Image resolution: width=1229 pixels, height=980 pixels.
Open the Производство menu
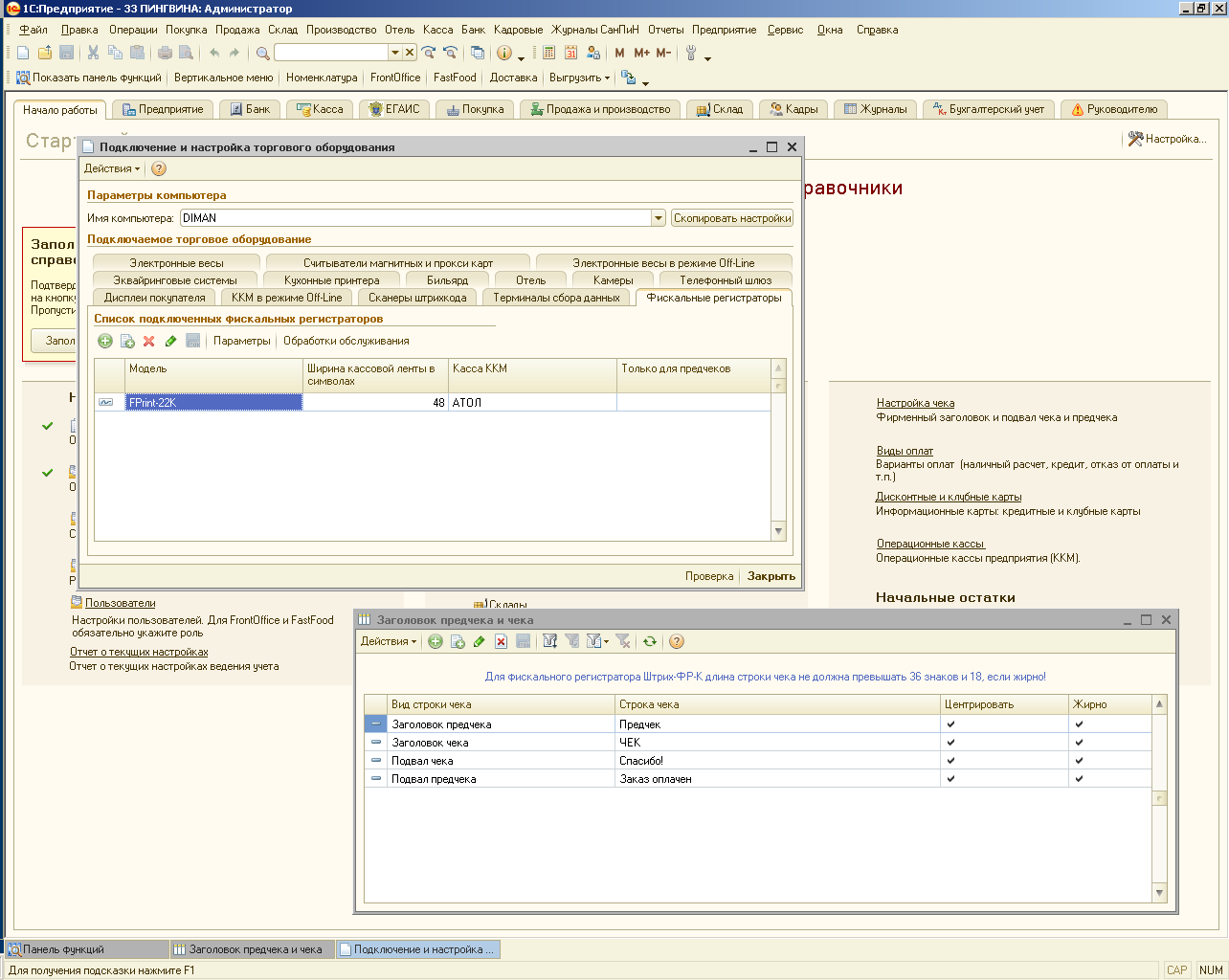click(x=342, y=30)
